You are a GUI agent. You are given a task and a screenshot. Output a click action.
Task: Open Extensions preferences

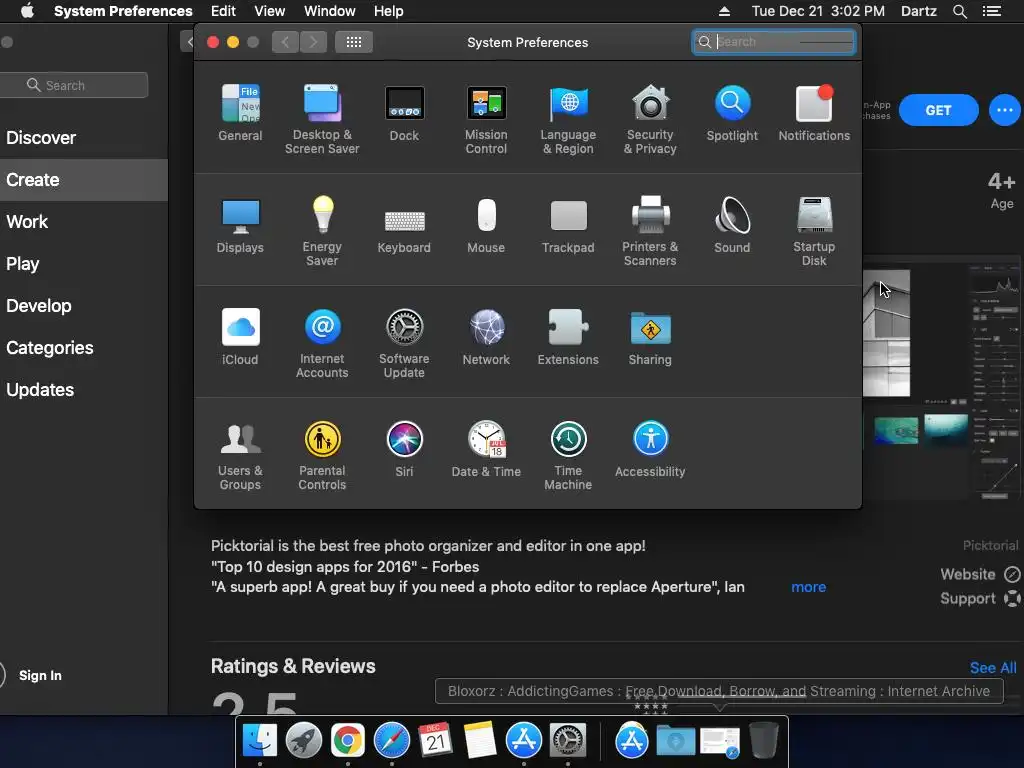coord(568,338)
